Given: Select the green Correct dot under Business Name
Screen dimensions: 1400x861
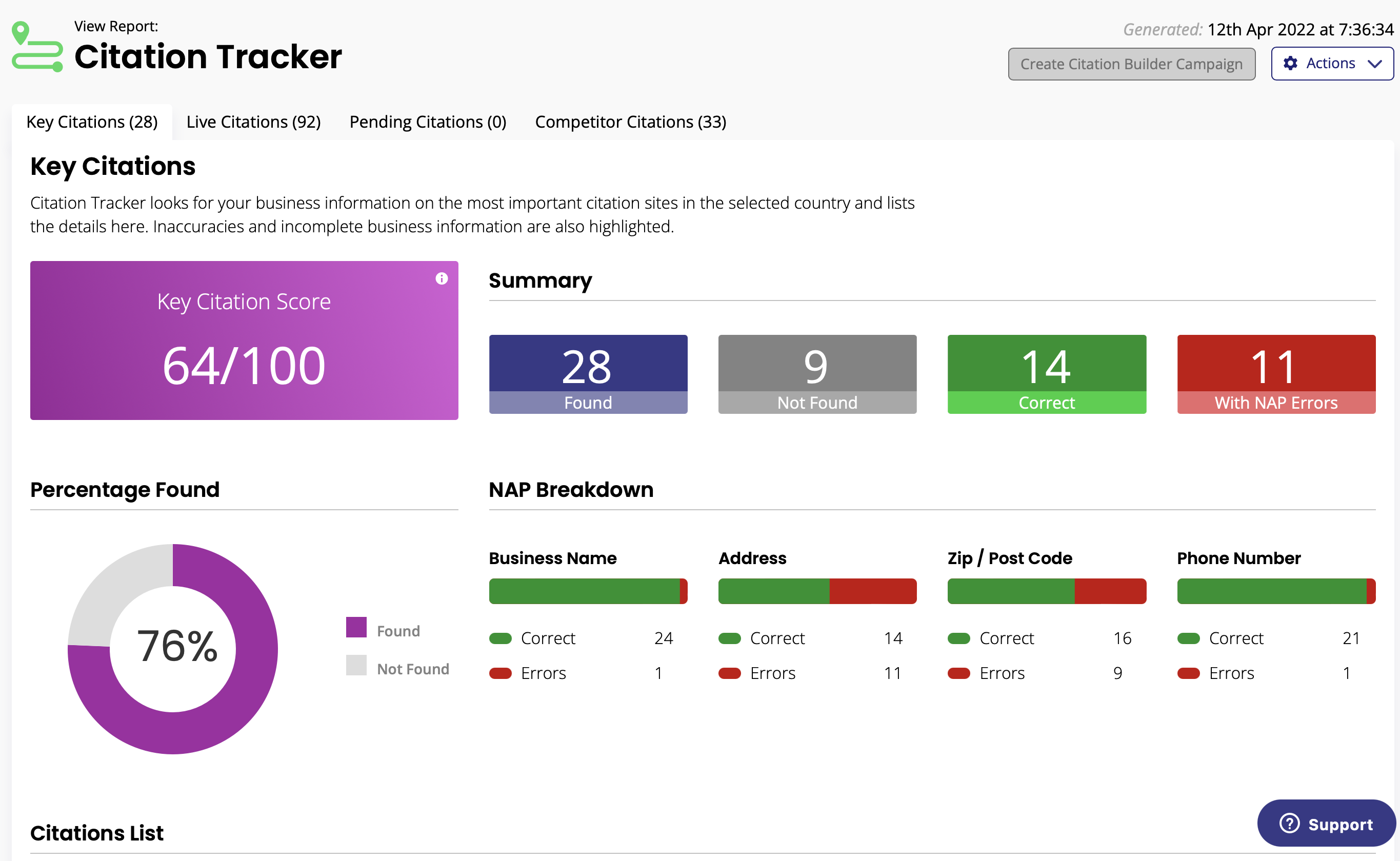Looking at the screenshot, I should coord(502,638).
